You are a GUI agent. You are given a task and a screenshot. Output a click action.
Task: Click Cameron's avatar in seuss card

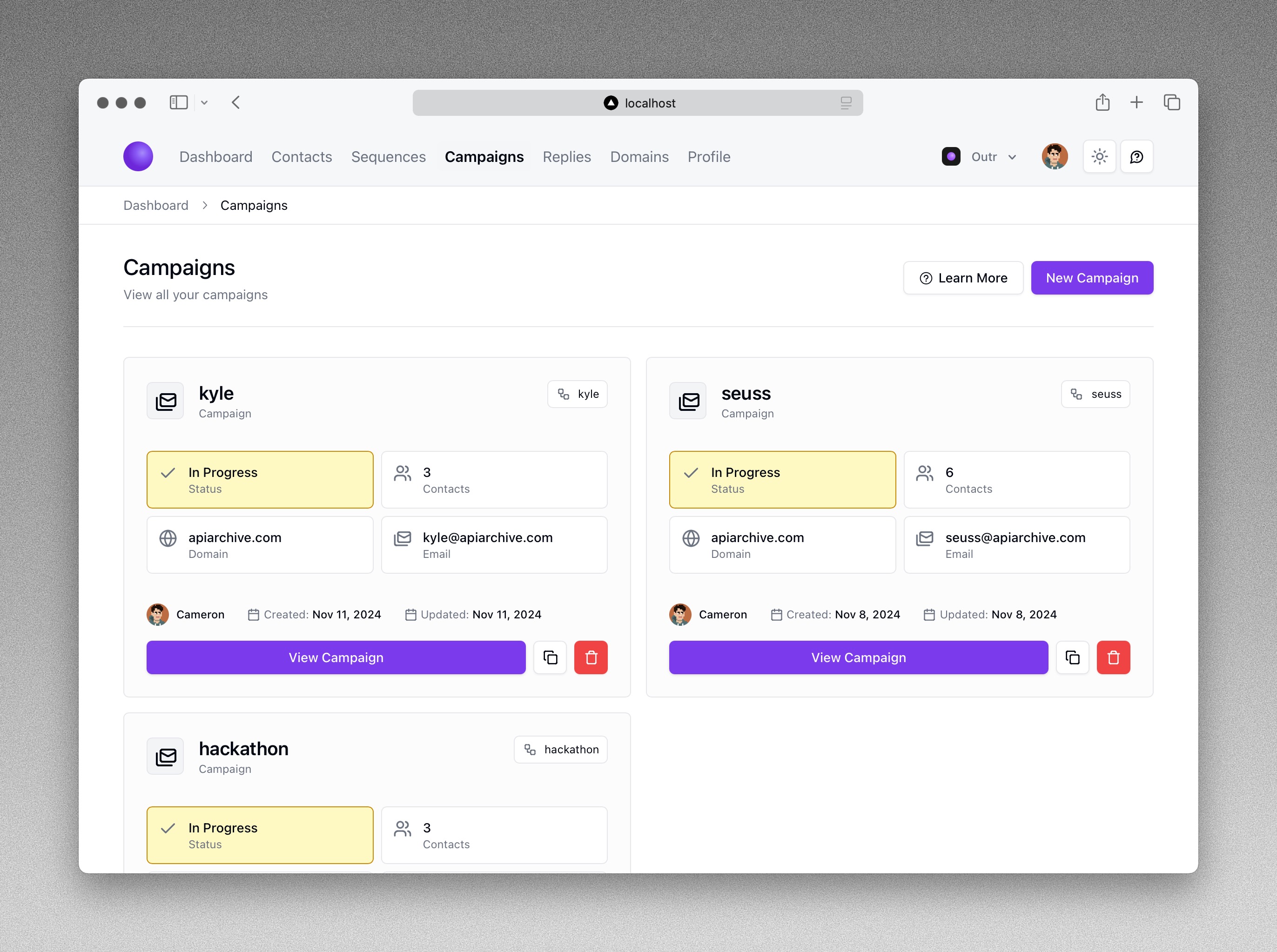(x=680, y=614)
